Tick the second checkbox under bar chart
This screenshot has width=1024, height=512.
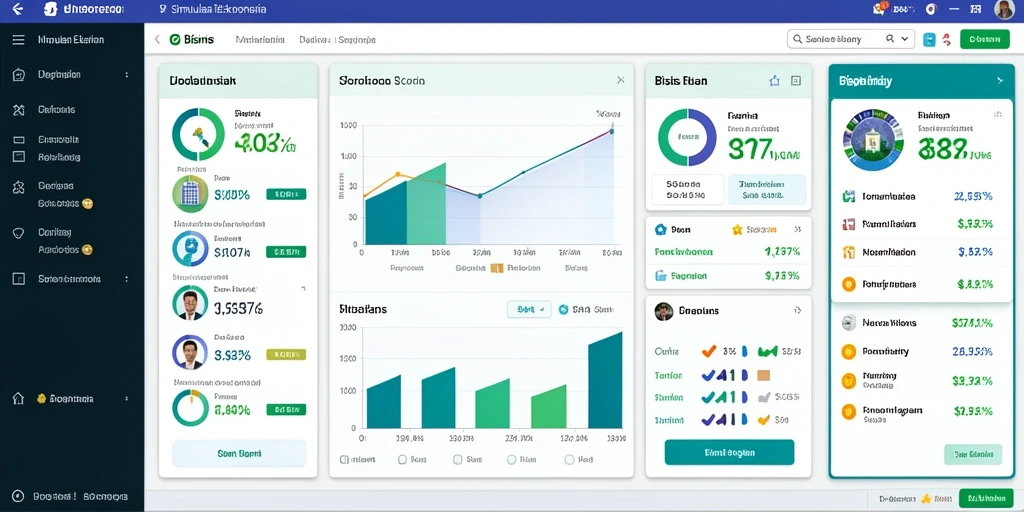tap(402, 460)
